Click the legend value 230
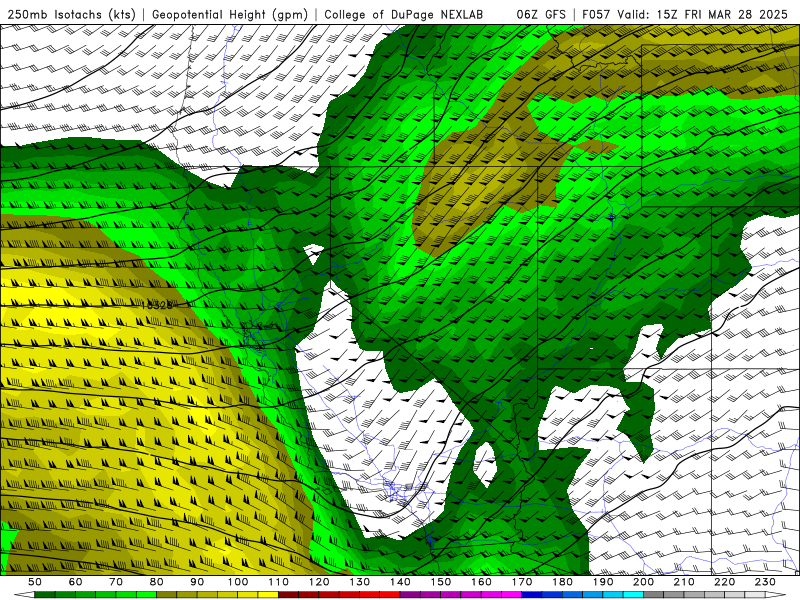800x600 pixels. 765,582
